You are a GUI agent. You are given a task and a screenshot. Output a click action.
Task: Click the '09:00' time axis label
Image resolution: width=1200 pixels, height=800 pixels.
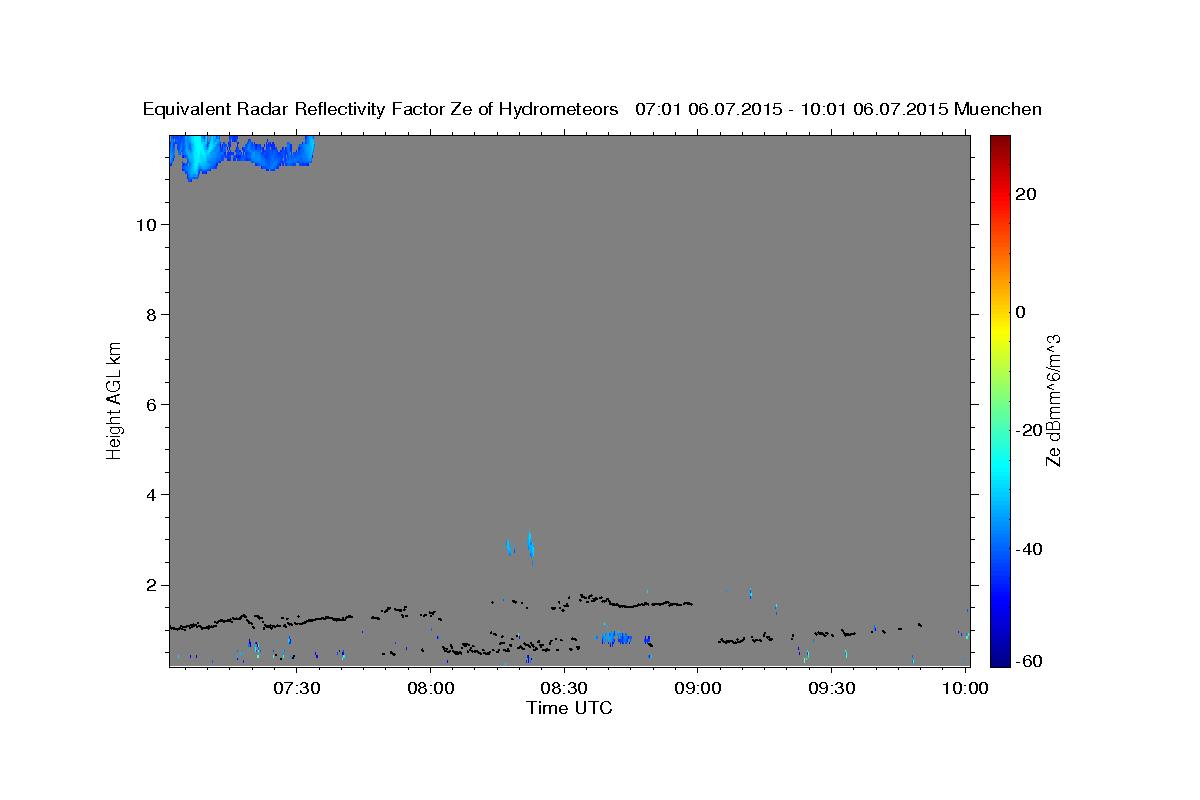click(697, 688)
